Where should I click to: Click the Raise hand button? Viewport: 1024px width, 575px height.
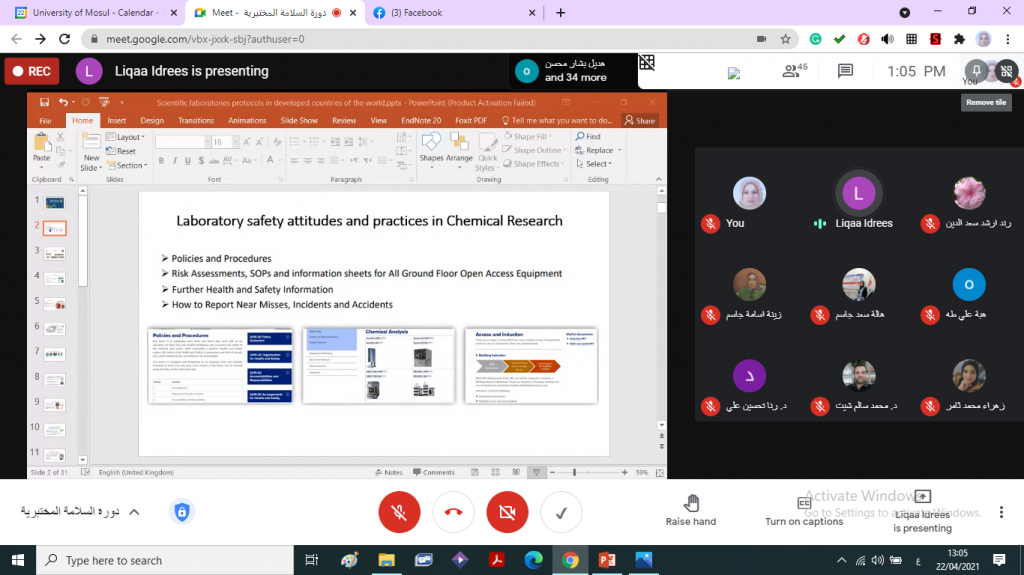[691, 509]
